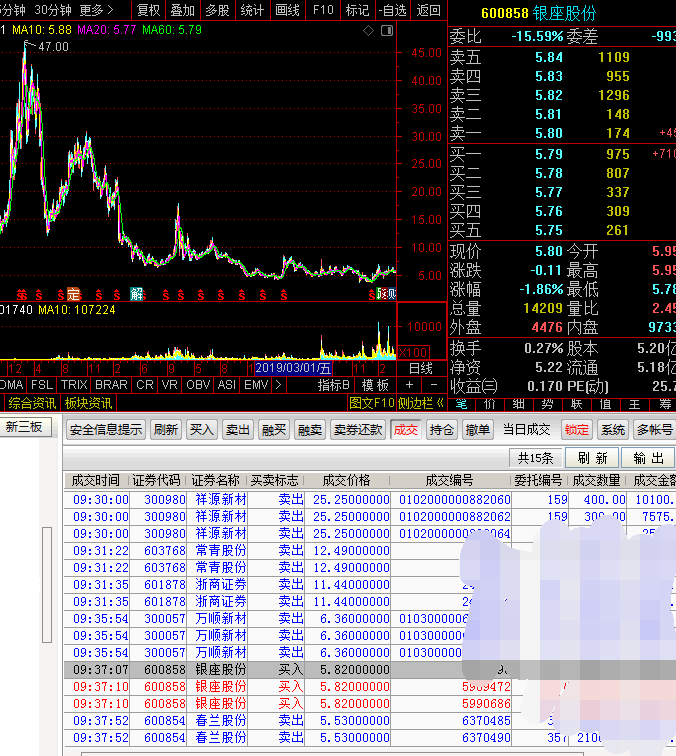Click 持仓 positions button

coord(442,430)
